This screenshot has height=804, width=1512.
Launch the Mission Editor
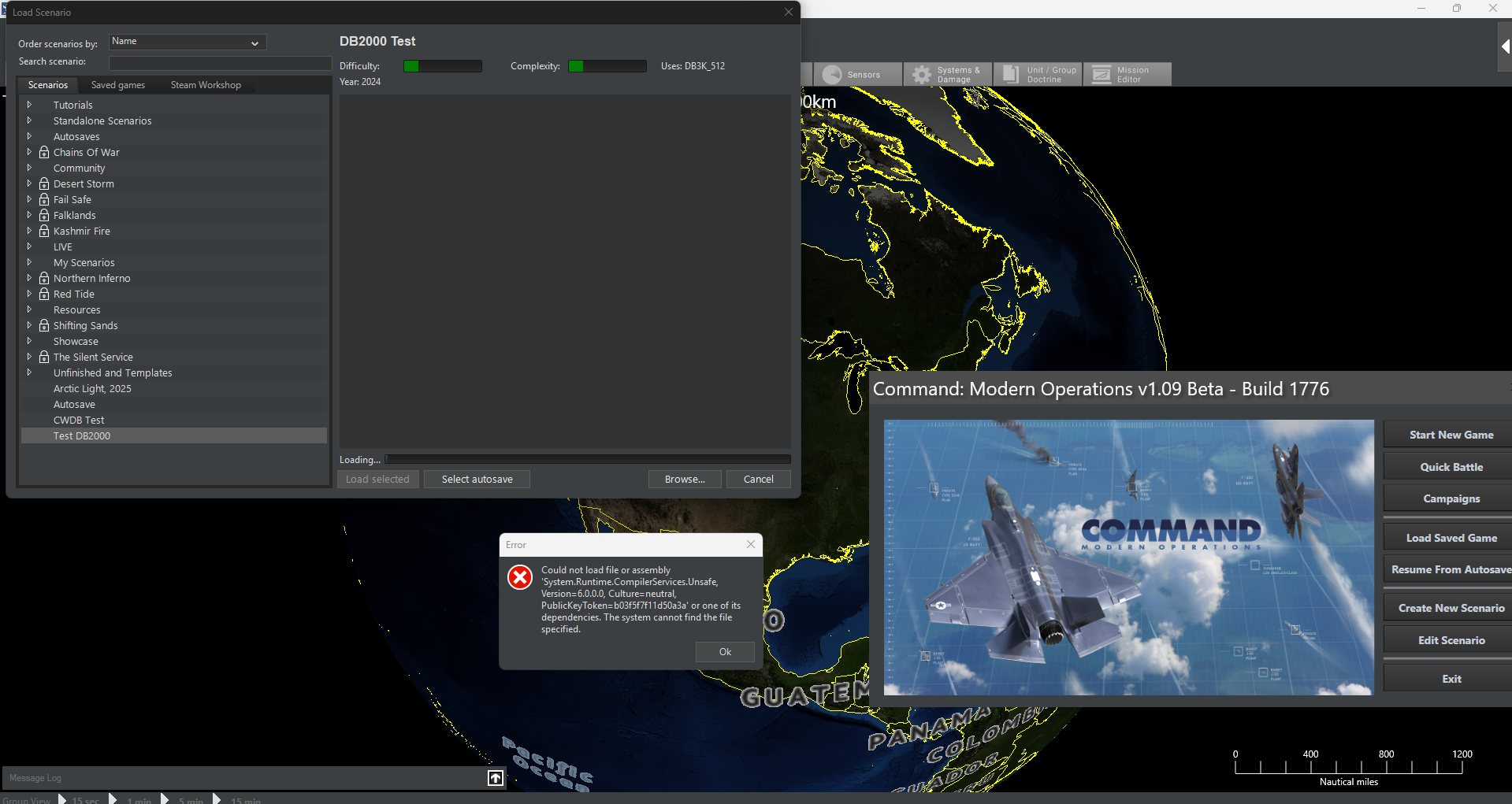[x=1127, y=74]
